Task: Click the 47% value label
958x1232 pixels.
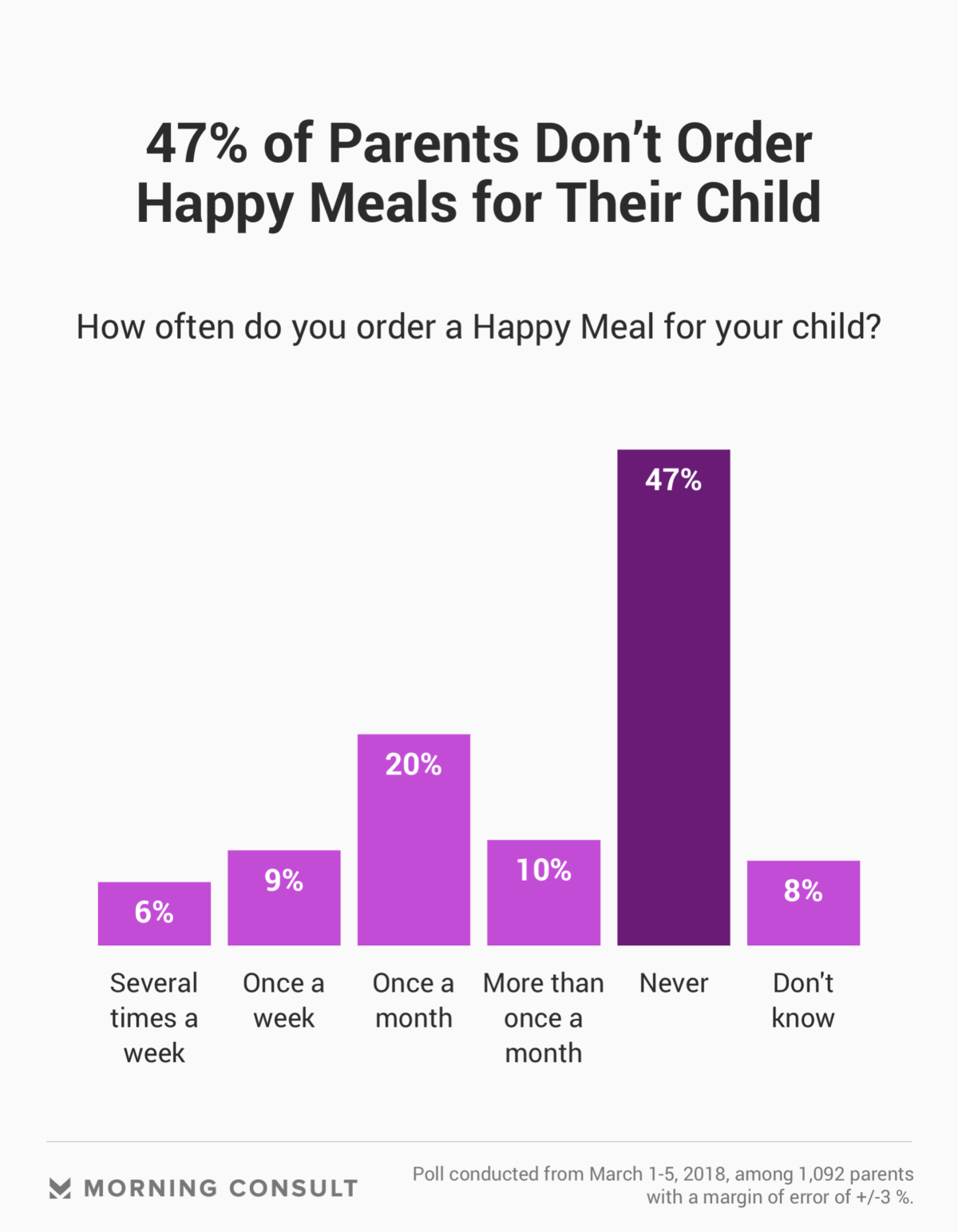Action: 674,480
